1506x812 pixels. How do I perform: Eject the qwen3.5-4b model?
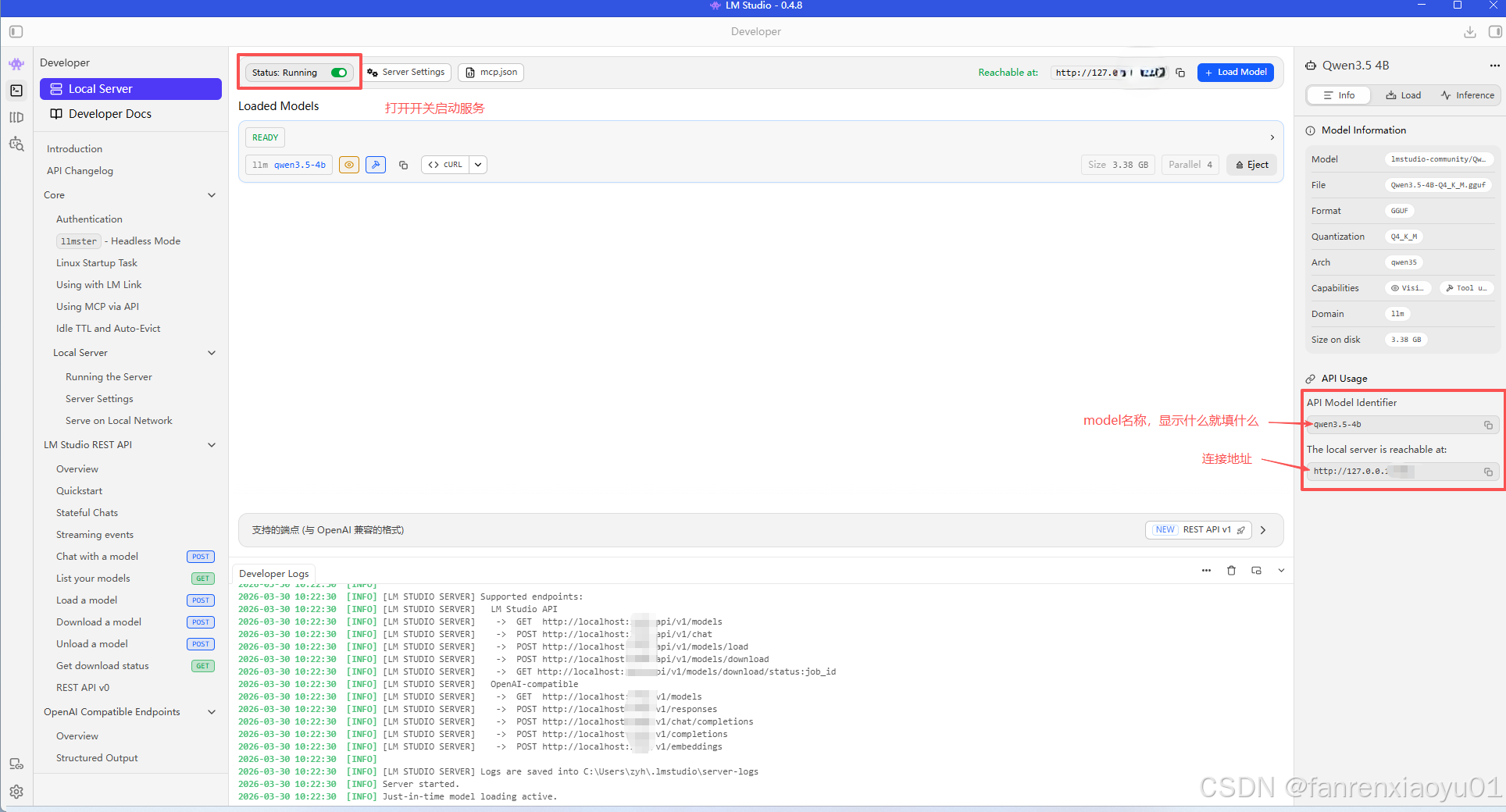[1252, 165]
